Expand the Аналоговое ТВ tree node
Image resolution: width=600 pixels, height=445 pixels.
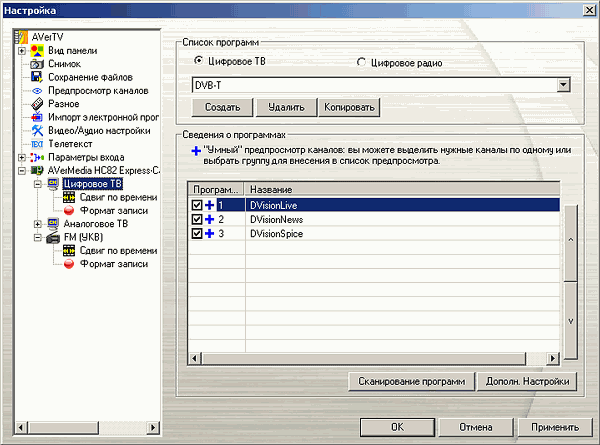[x=37, y=224]
